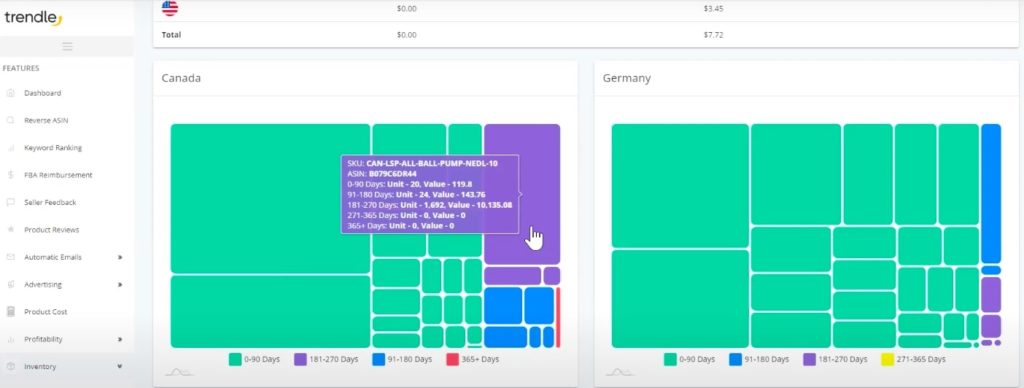Toggle 365+ Days legend in Canada chart
The width and height of the screenshot is (1024, 388).
(x=473, y=359)
